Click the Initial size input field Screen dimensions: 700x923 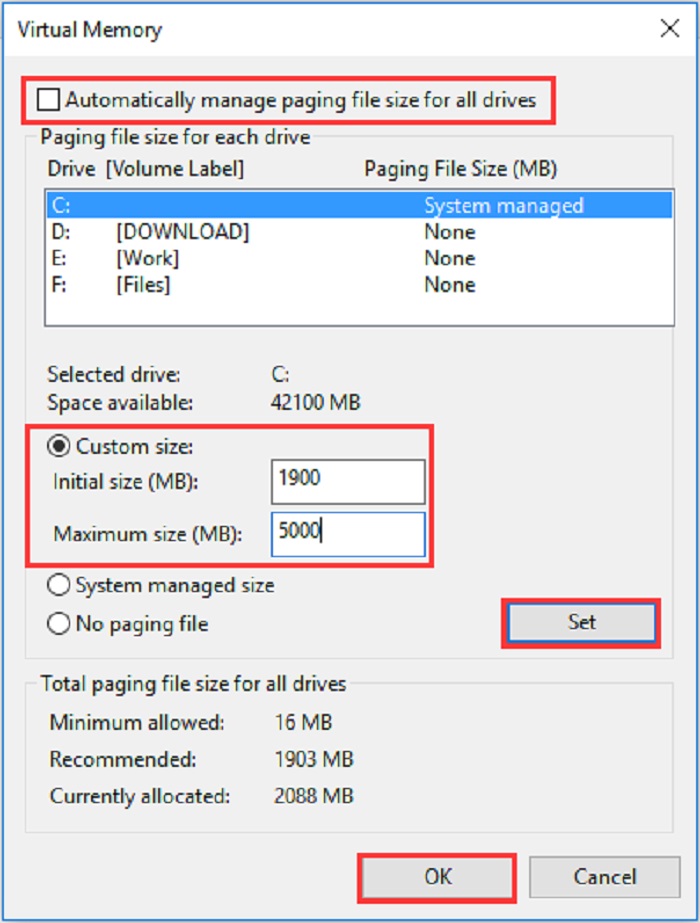tap(347, 481)
